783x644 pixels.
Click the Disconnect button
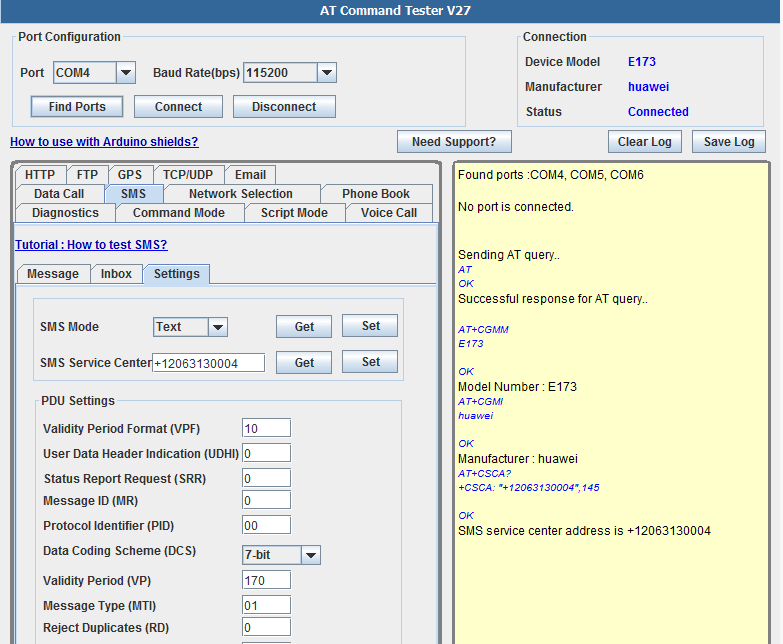click(x=284, y=107)
